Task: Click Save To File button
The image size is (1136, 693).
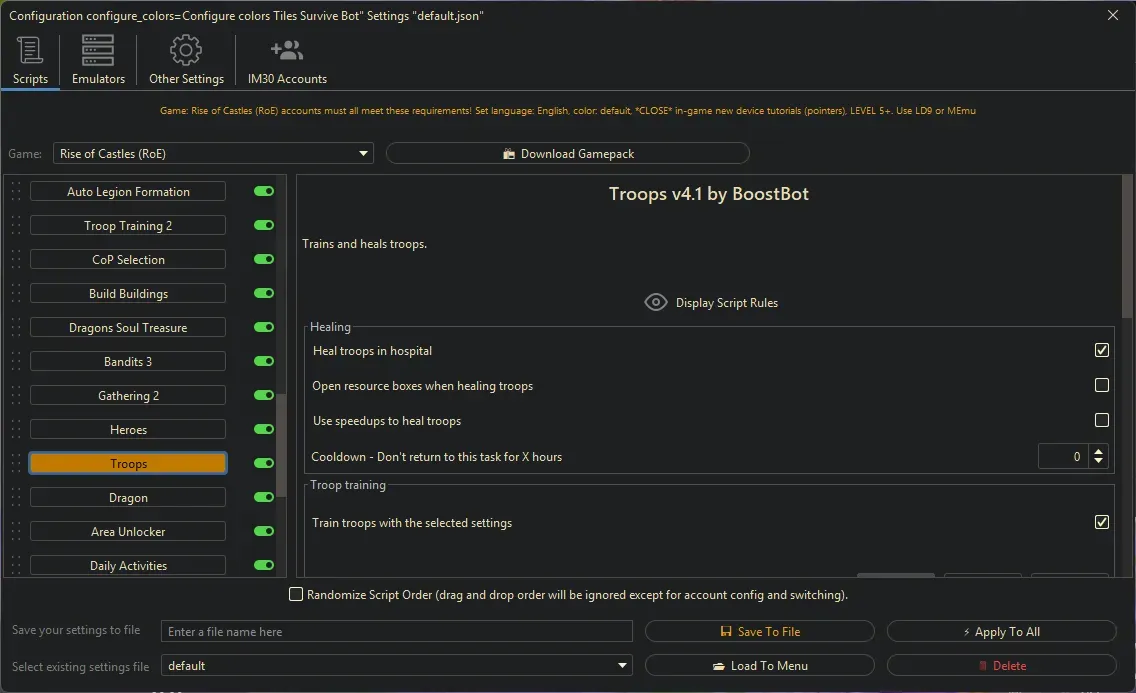Action: point(759,631)
